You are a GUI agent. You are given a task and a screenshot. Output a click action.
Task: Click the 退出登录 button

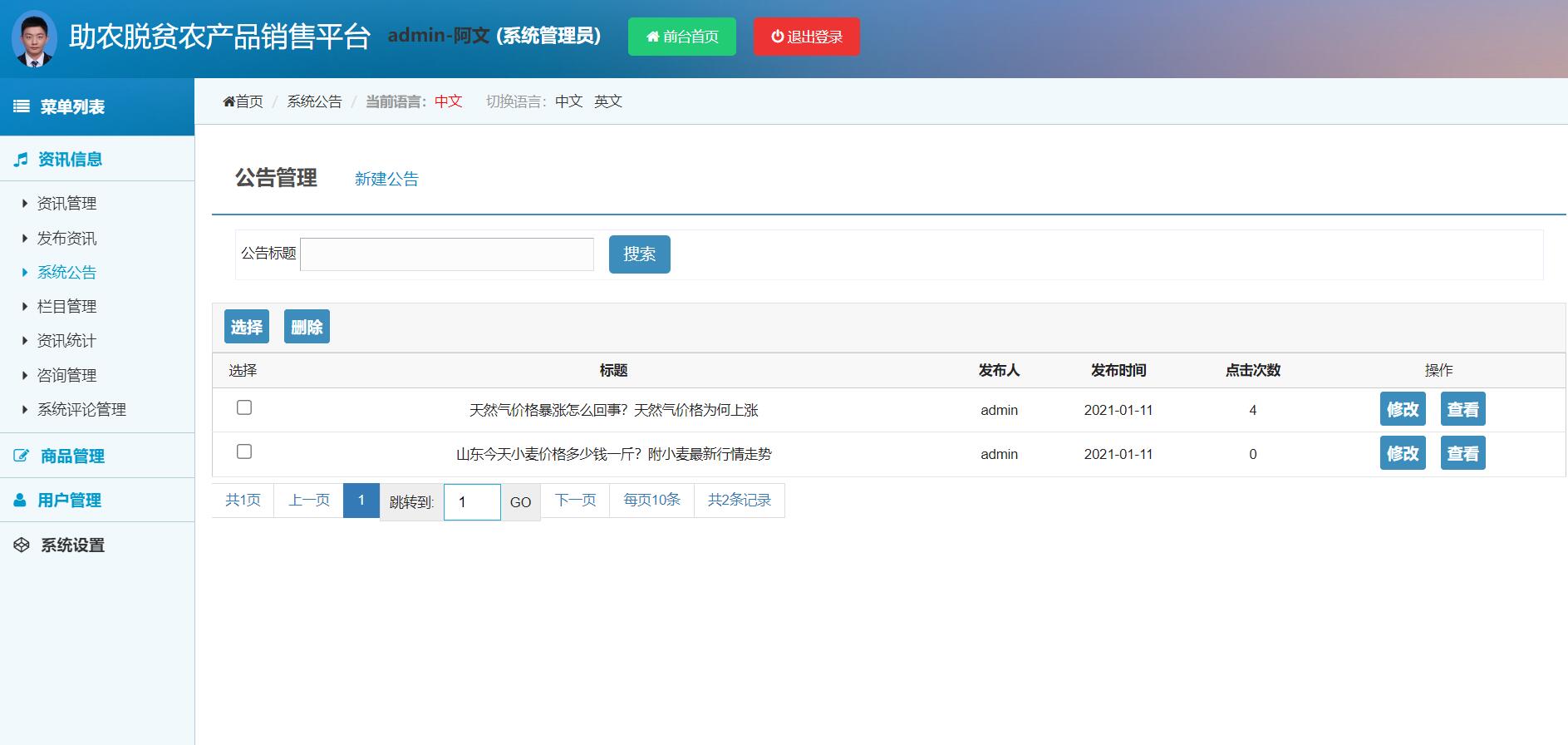point(807,37)
